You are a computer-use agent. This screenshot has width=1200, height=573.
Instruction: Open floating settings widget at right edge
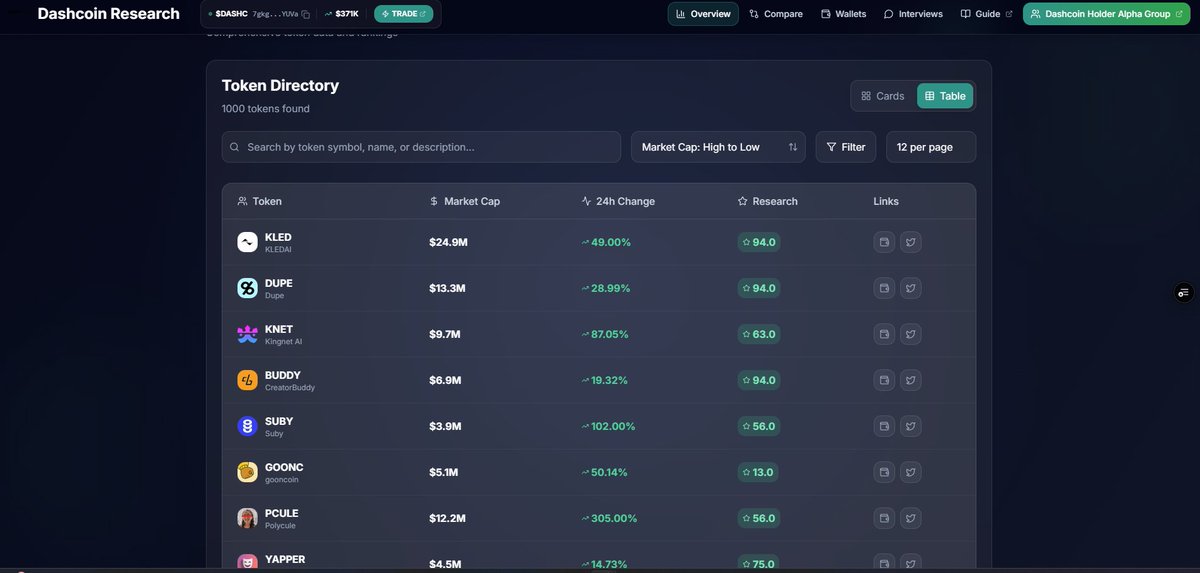click(x=1183, y=293)
